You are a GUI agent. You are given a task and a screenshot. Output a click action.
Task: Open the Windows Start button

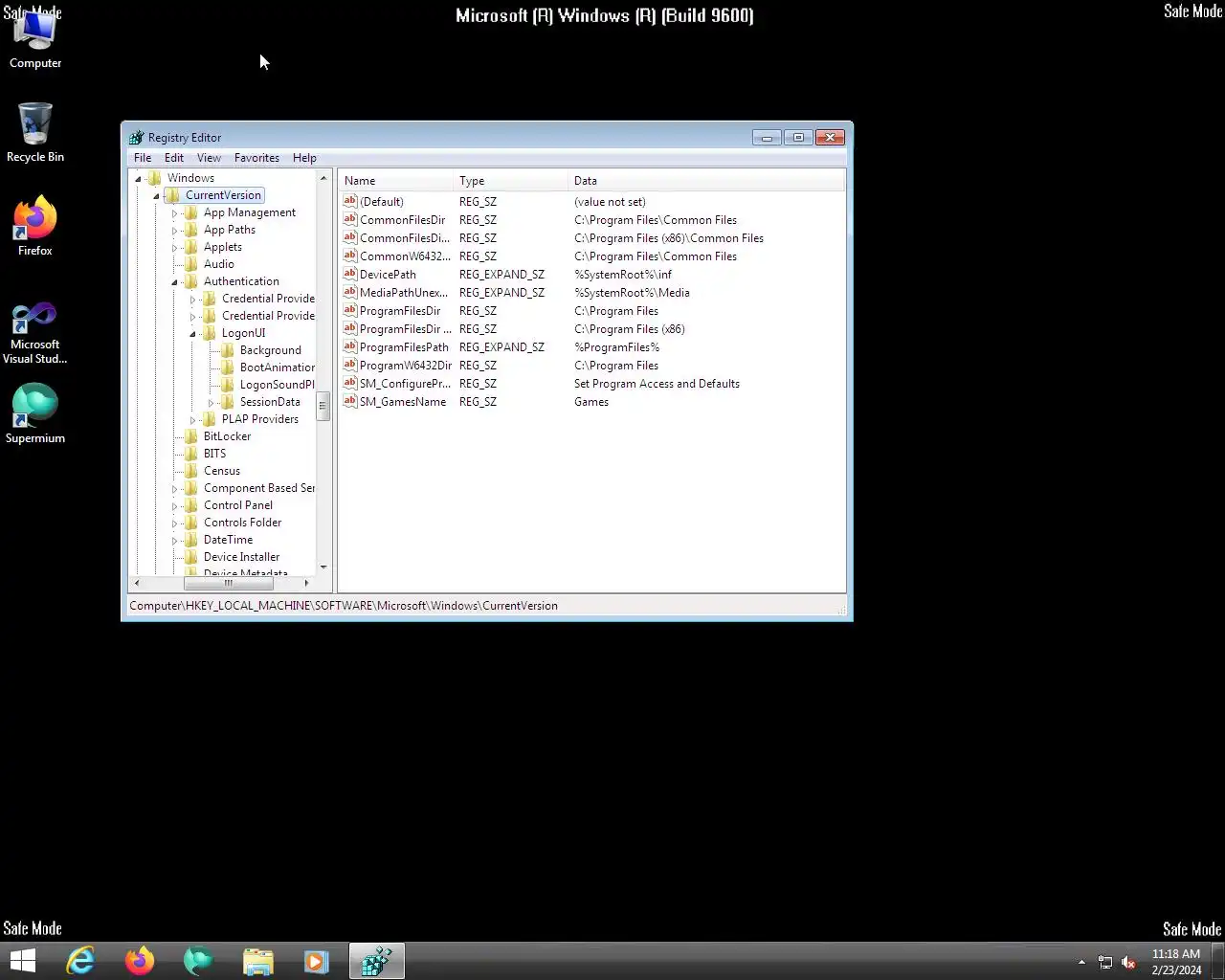coord(22,961)
